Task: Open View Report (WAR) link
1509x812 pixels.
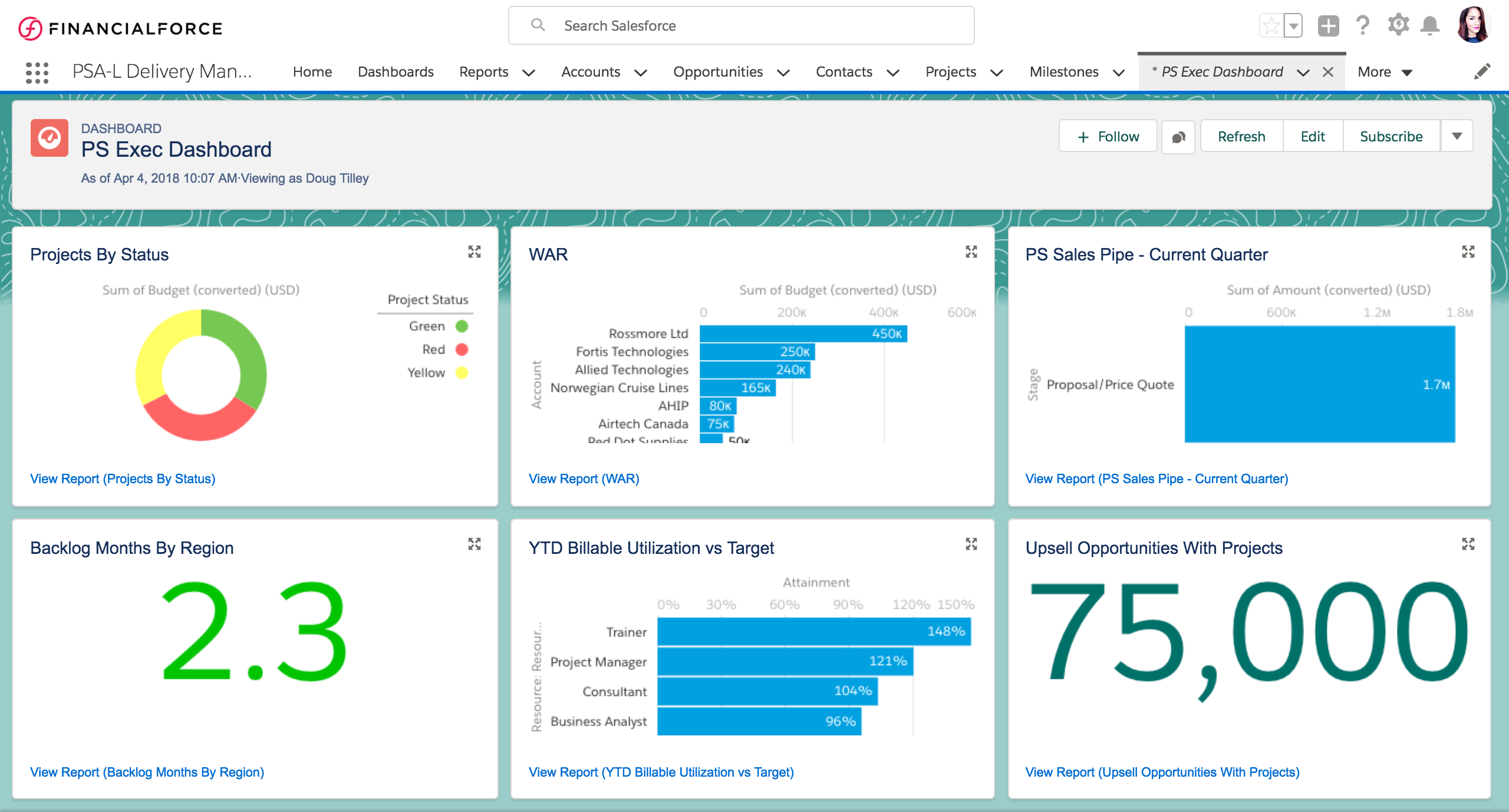Action: pyautogui.click(x=583, y=478)
